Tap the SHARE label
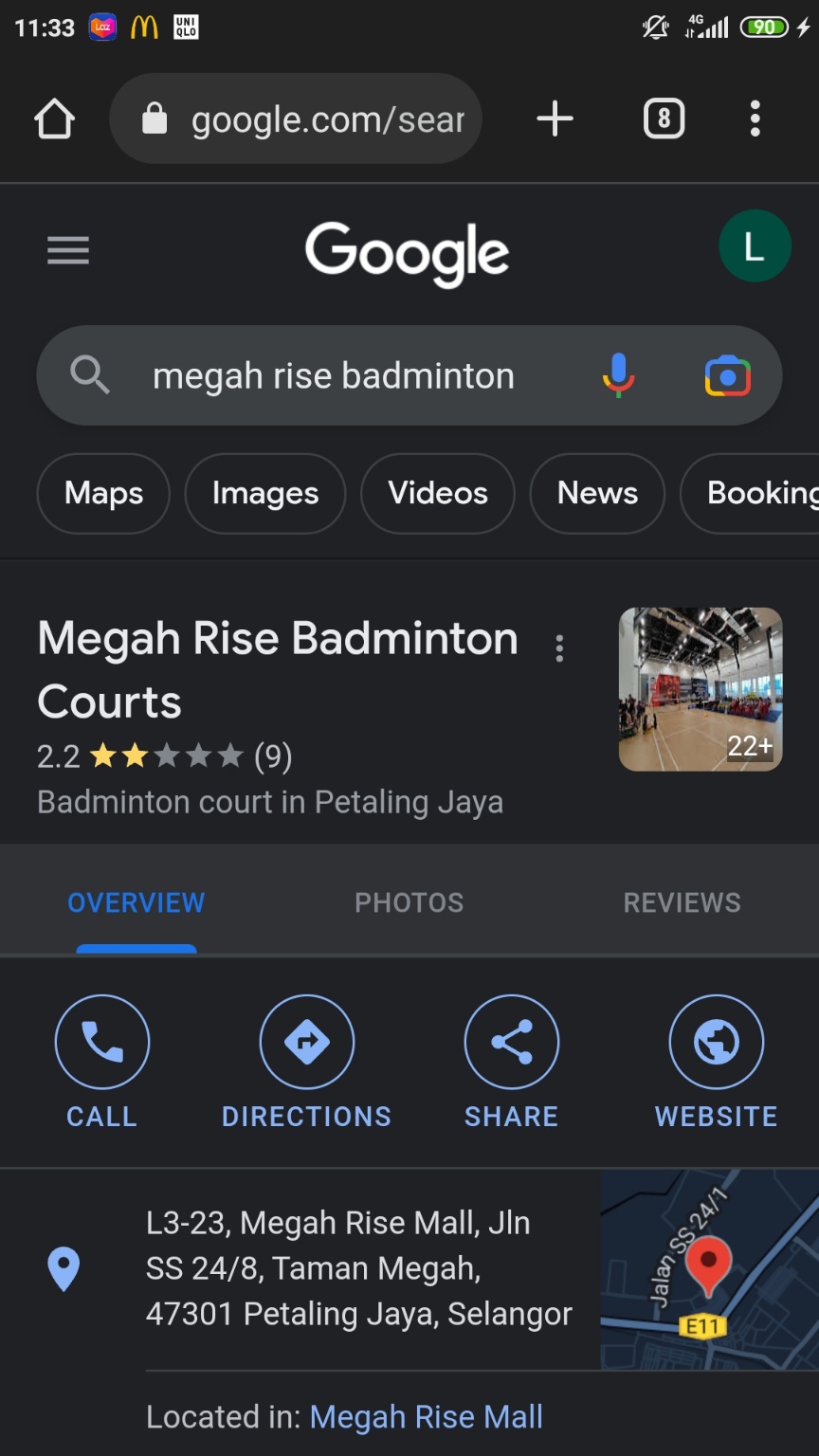 tap(512, 1117)
